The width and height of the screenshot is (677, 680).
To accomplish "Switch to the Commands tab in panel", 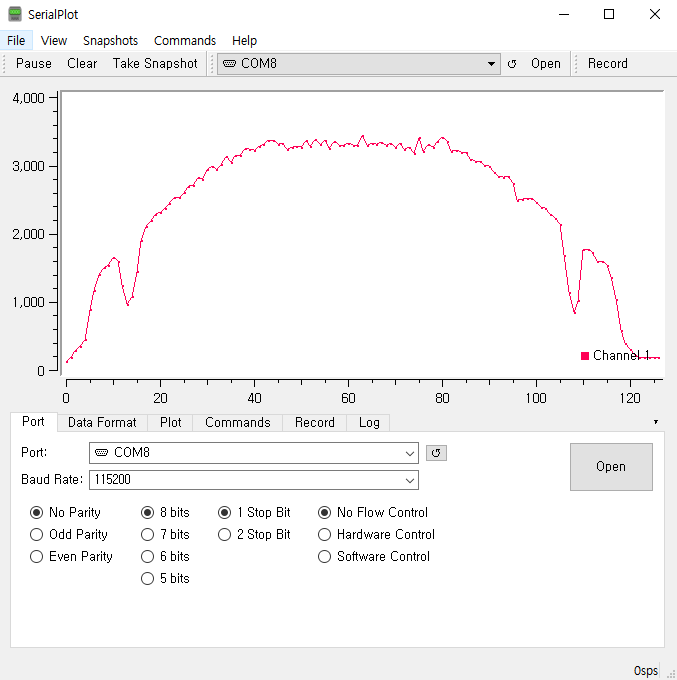I will [238, 422].
